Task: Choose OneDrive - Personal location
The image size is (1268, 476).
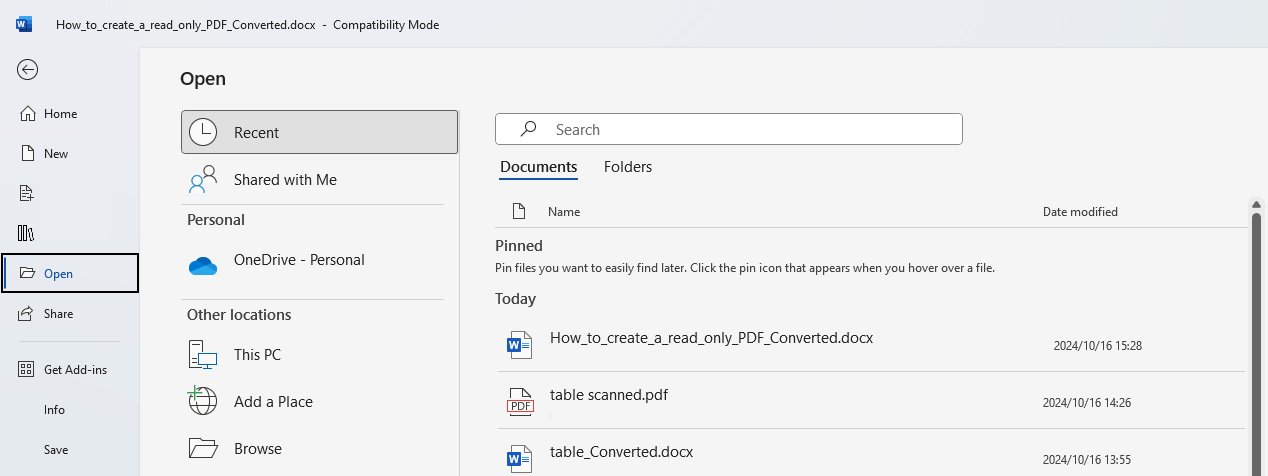Action: coord(320,260)
